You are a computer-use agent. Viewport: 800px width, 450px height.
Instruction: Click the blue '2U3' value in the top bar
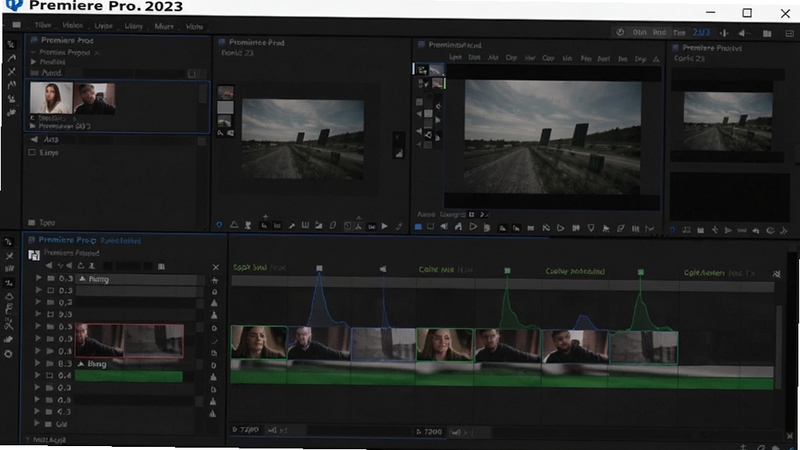701,33
